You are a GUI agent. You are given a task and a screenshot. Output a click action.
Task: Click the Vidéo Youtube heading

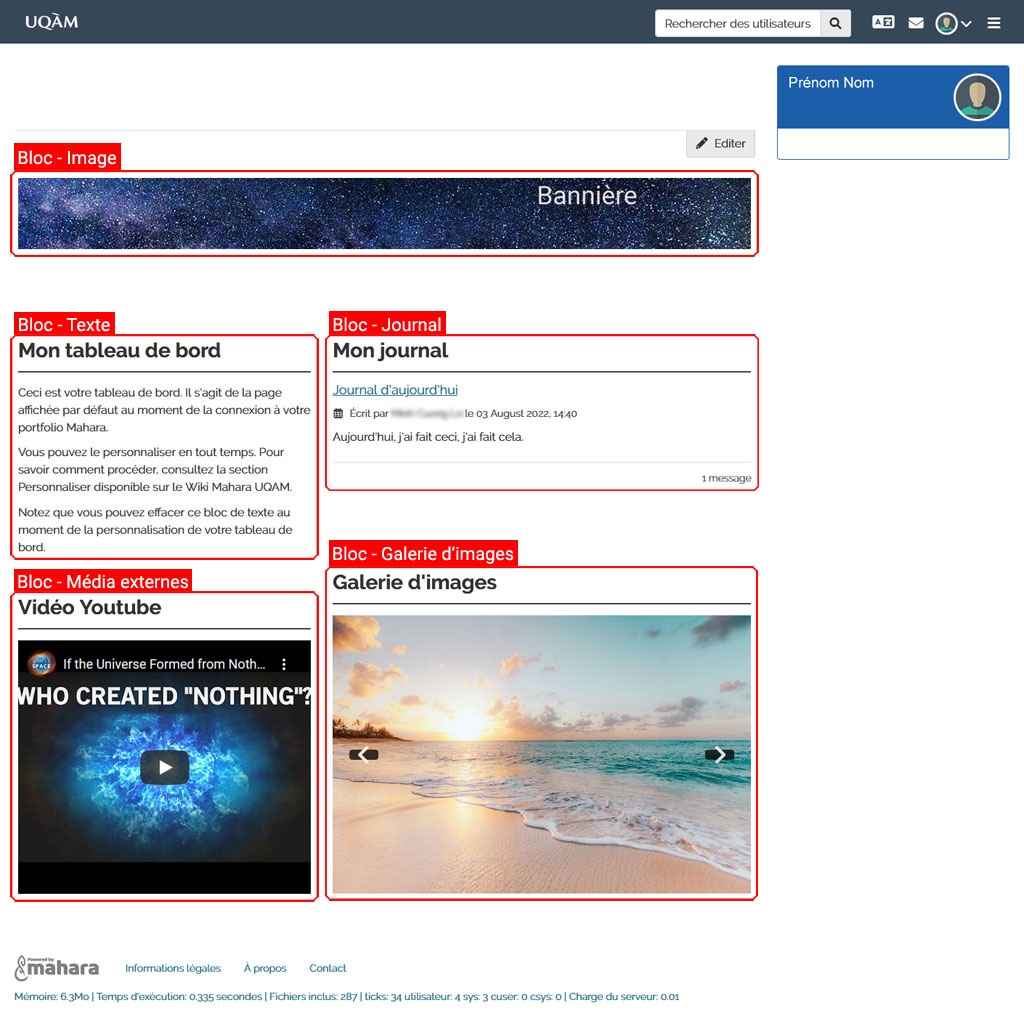pyautogui.click(x=89, y=607)
